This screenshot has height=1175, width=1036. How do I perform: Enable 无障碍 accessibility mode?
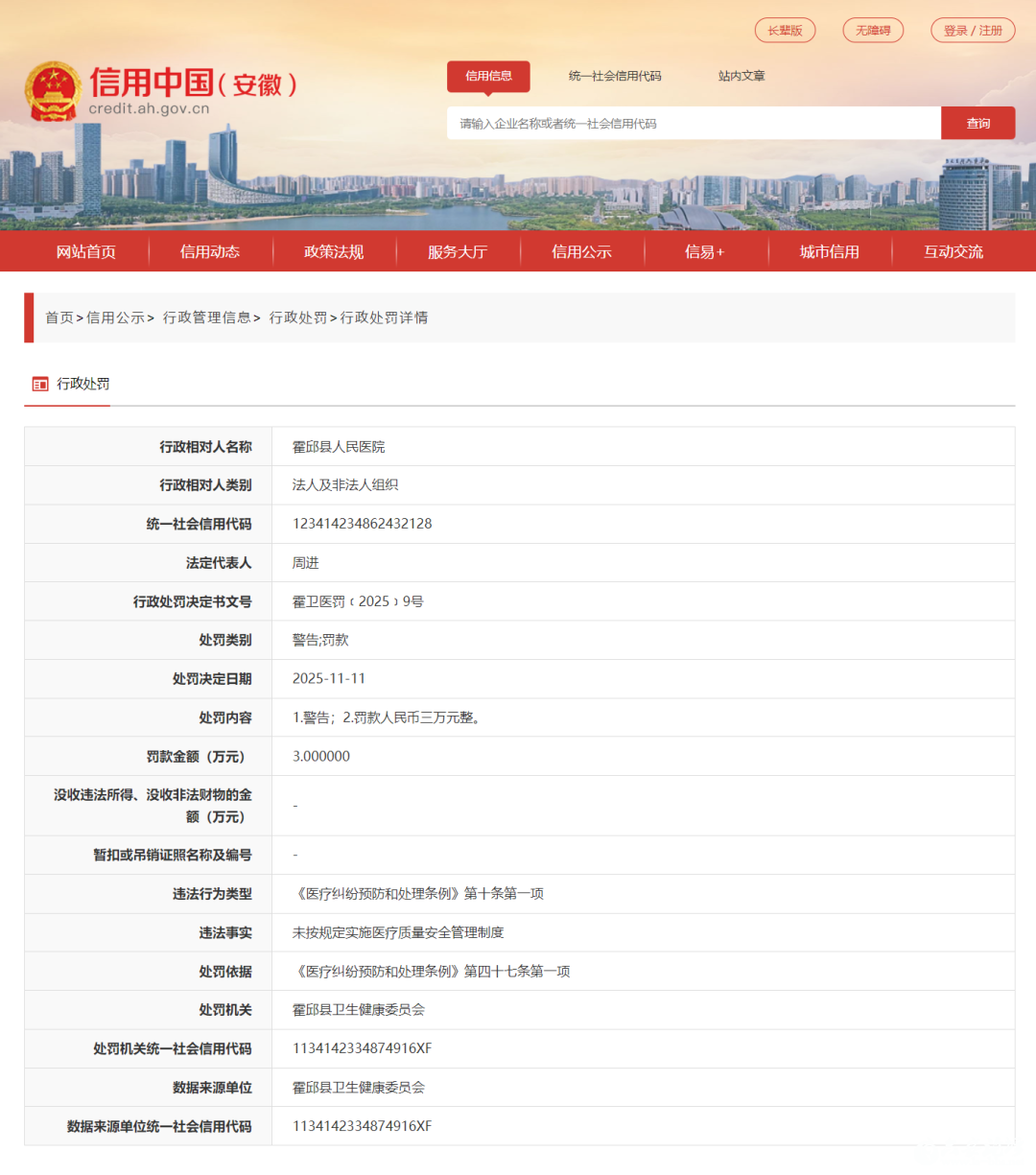click(873, 30)
